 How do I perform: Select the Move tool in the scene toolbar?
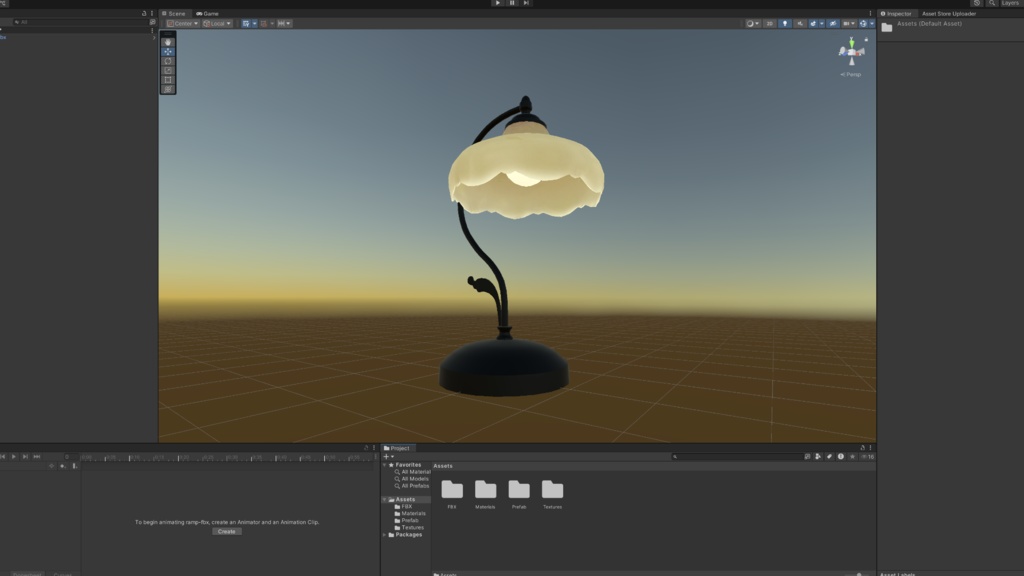tap(169, 52)
